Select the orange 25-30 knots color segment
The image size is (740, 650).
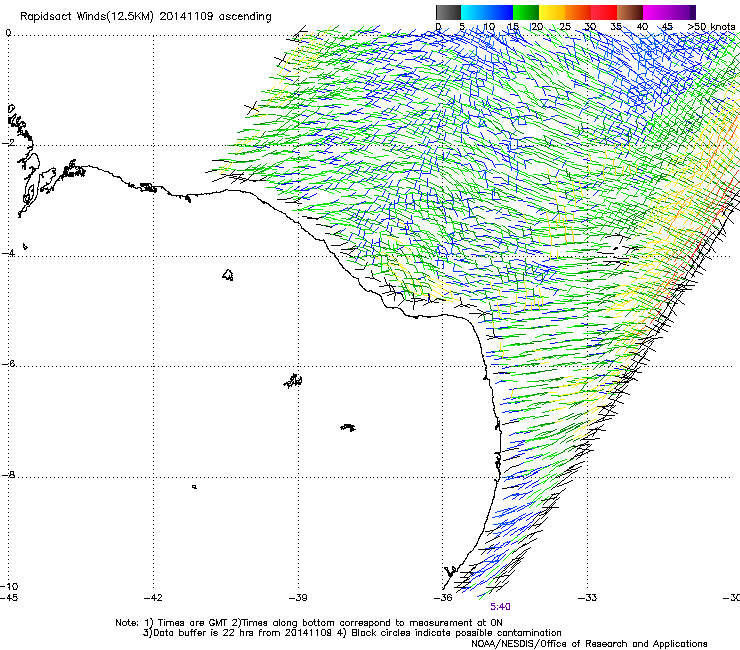(578, 12)
